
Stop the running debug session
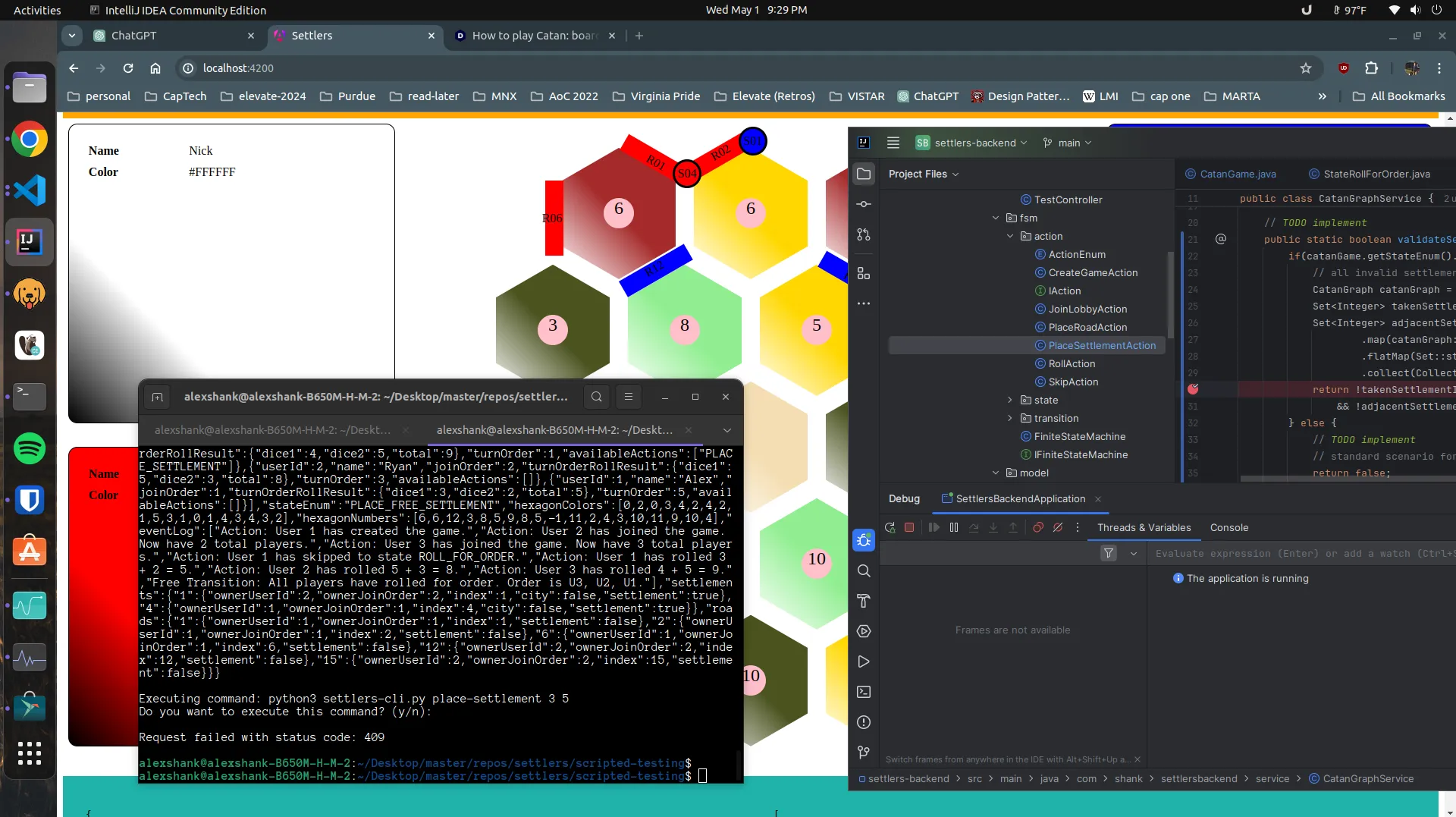click(x=909, y=528)
